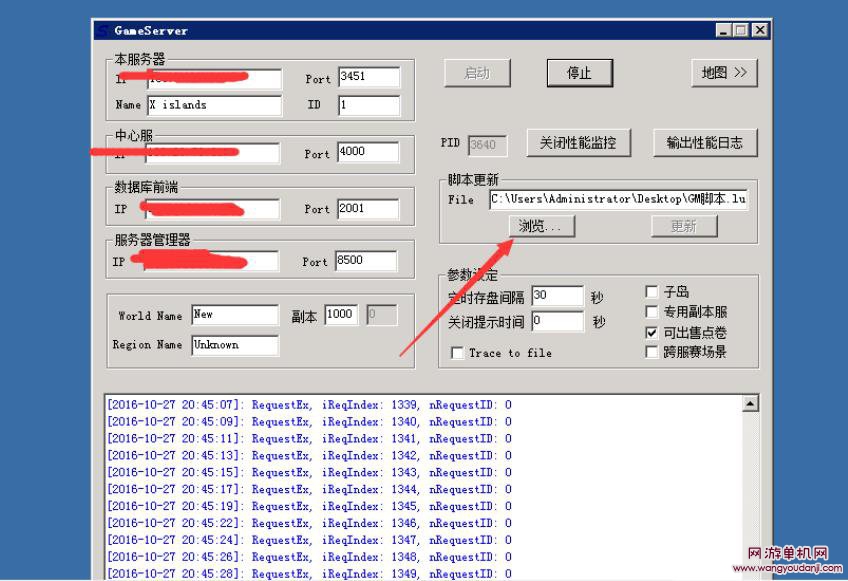848x581 pixels.
Task: Click the 更新 script update button
Action: coord(684,226)
